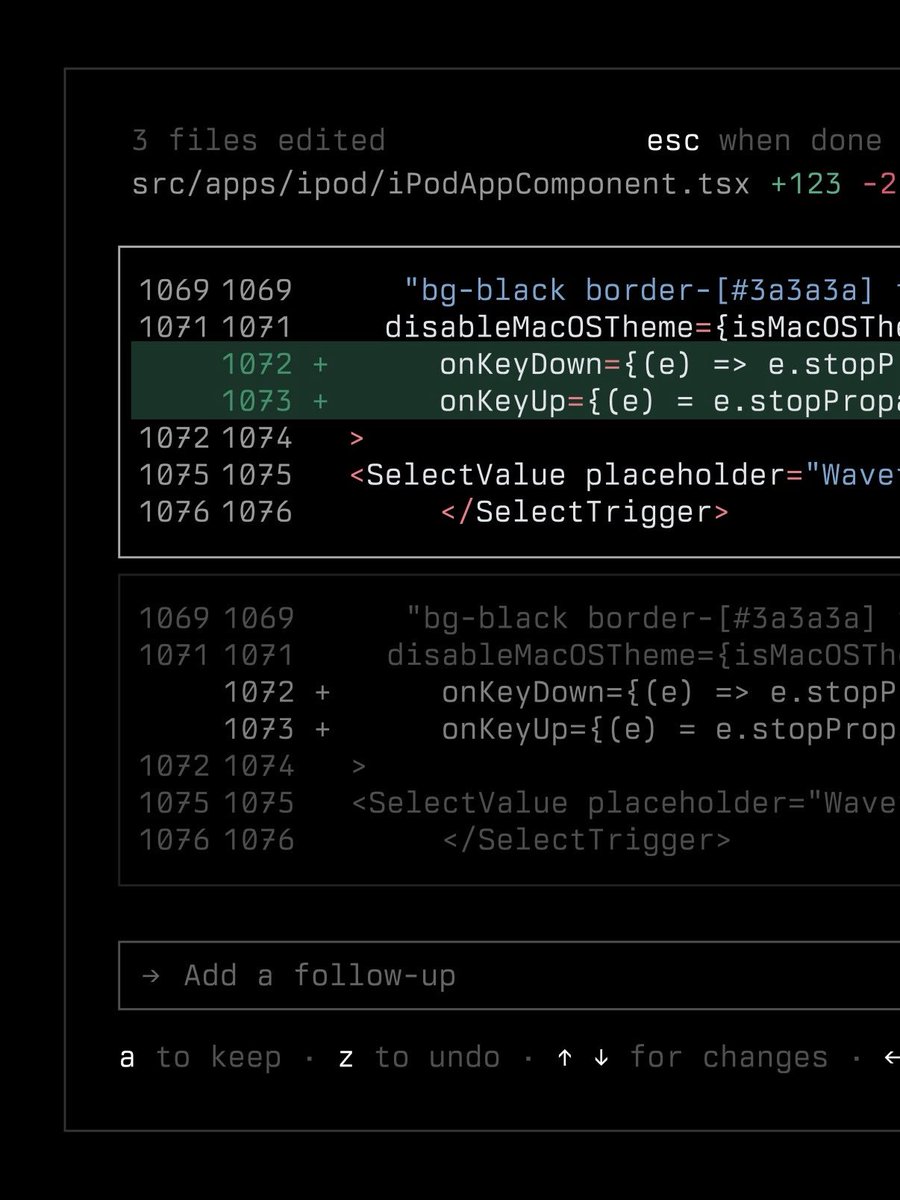Click the plus marker on highlighted line 1072
900x1200 pixels.
320,364
